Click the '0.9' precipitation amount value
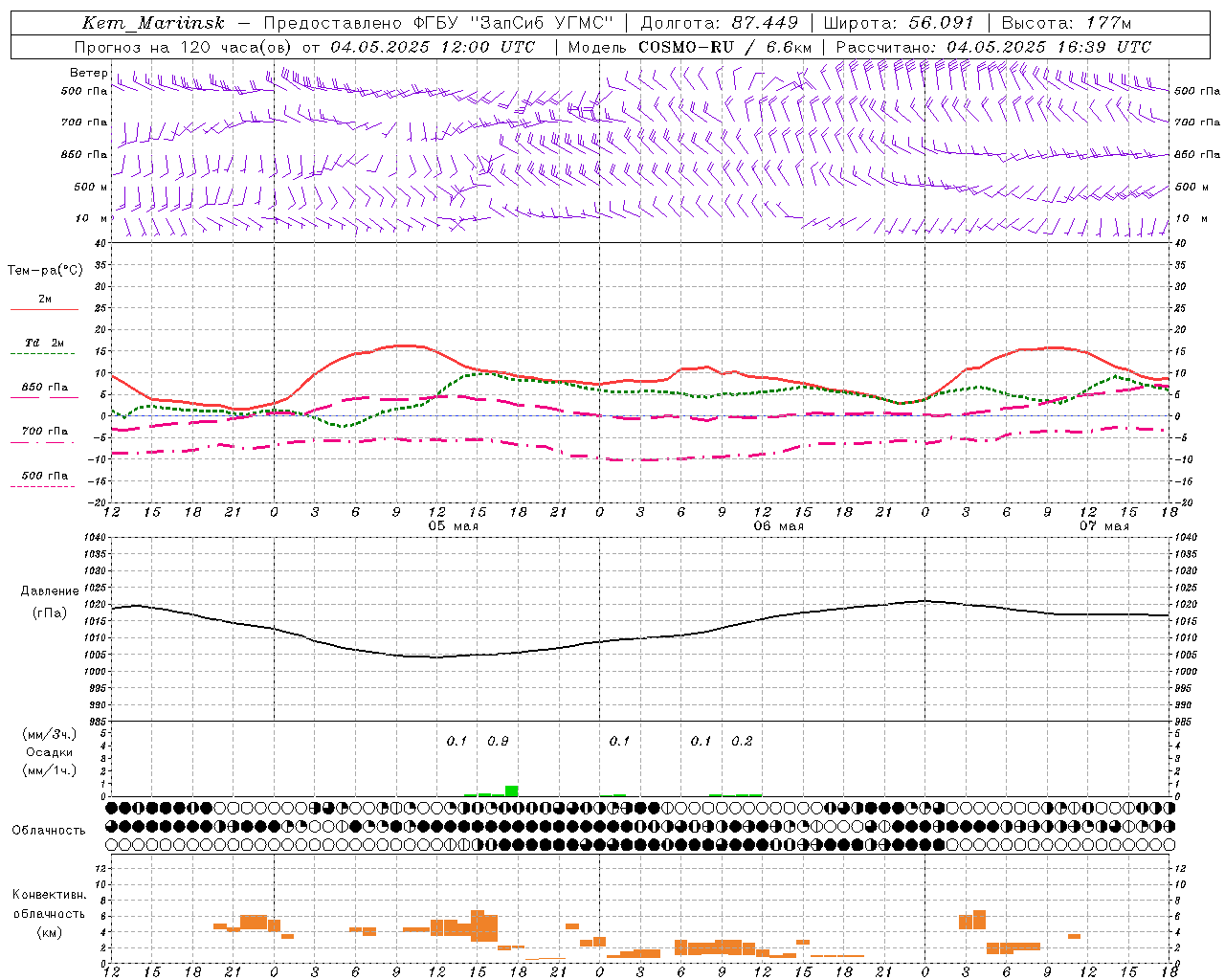This screenshot has height=980, width=1225. tap(498, 742)
